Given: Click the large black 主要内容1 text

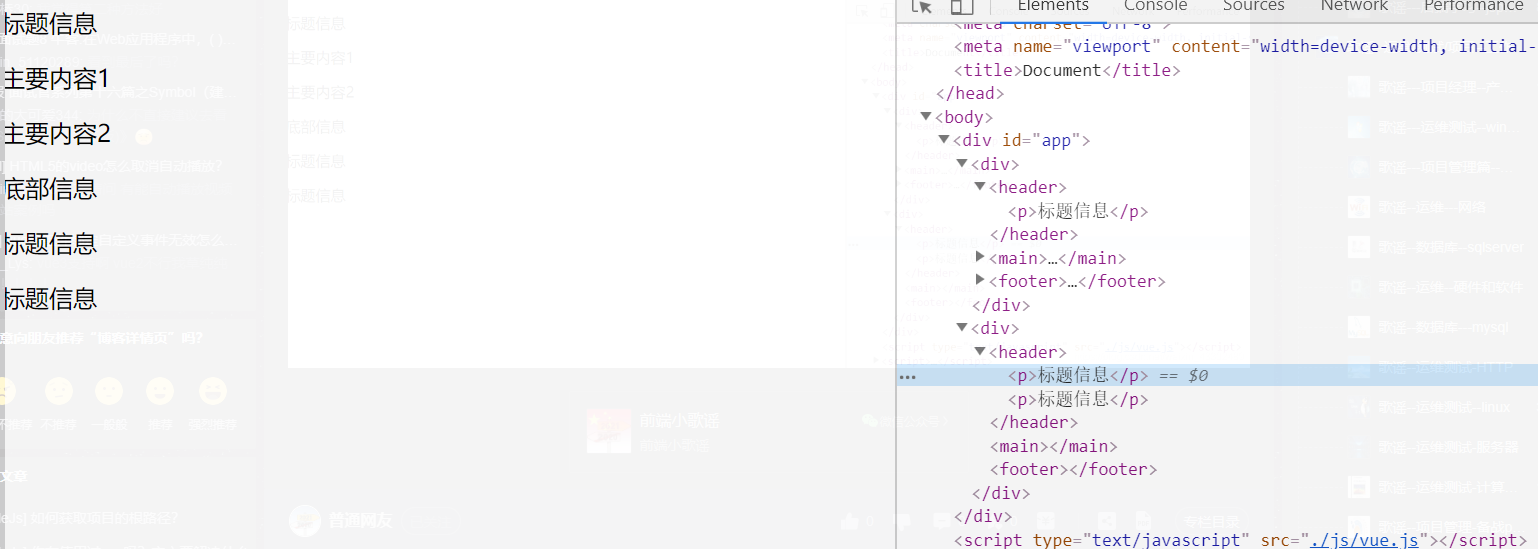Looking at the screenshot, I should (x=56, y=79).
